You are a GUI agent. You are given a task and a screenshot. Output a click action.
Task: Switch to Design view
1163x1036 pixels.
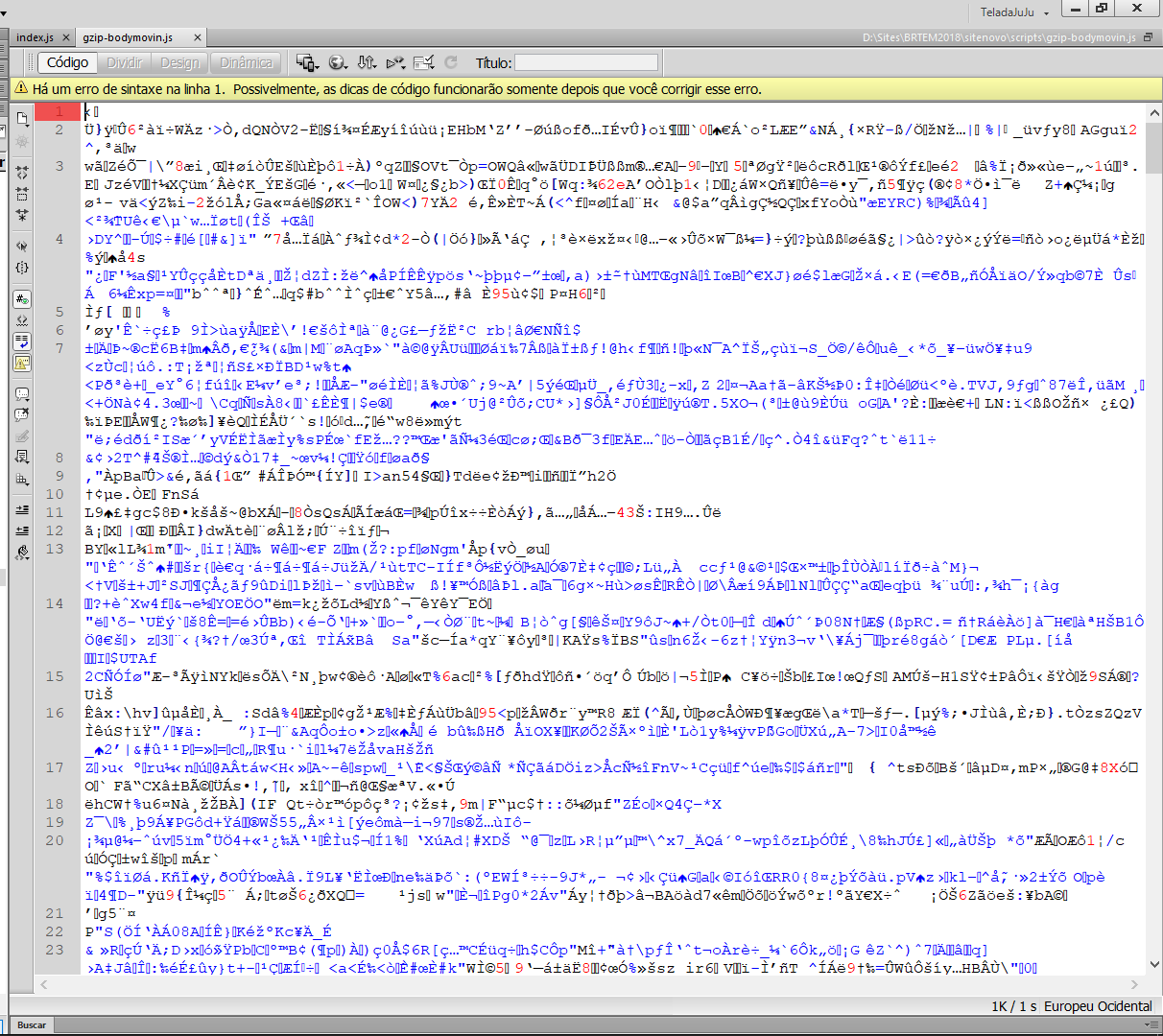[179, 62]
